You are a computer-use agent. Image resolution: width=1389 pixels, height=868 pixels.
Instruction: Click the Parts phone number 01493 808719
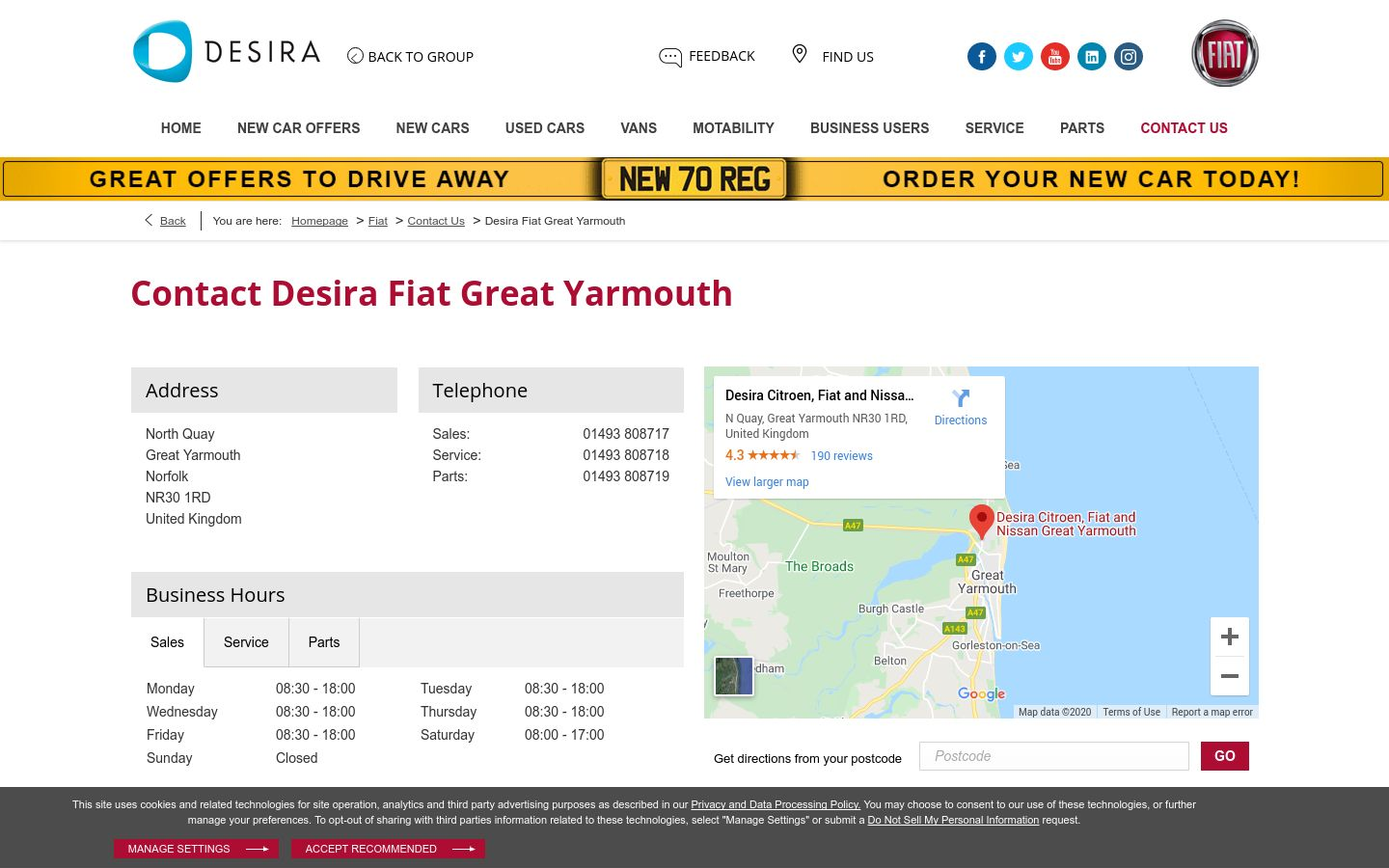pyautogui.click(x=626, y=476)
